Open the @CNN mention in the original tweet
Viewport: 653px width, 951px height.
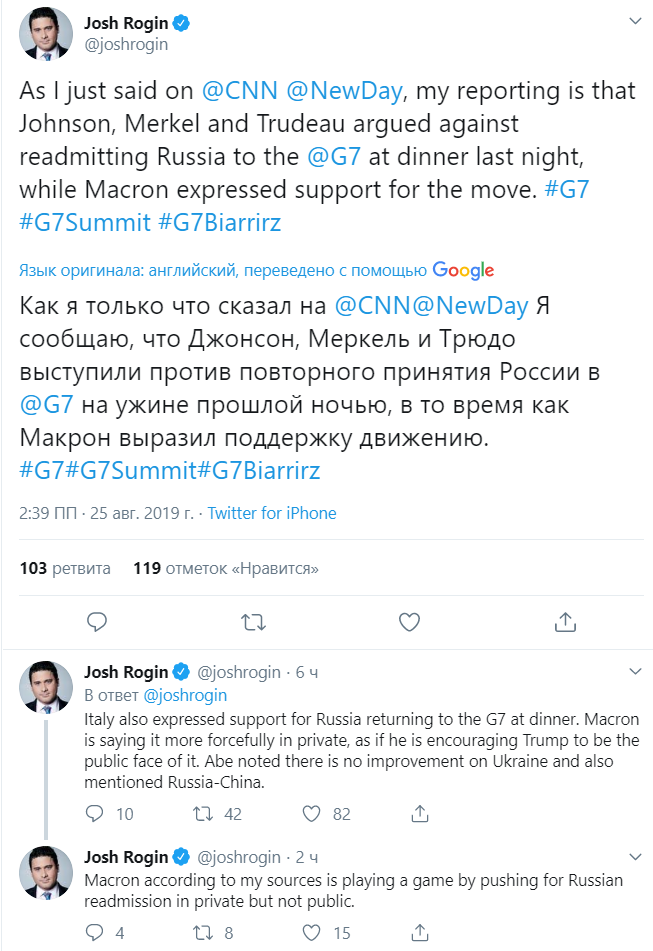coord(240,91)
